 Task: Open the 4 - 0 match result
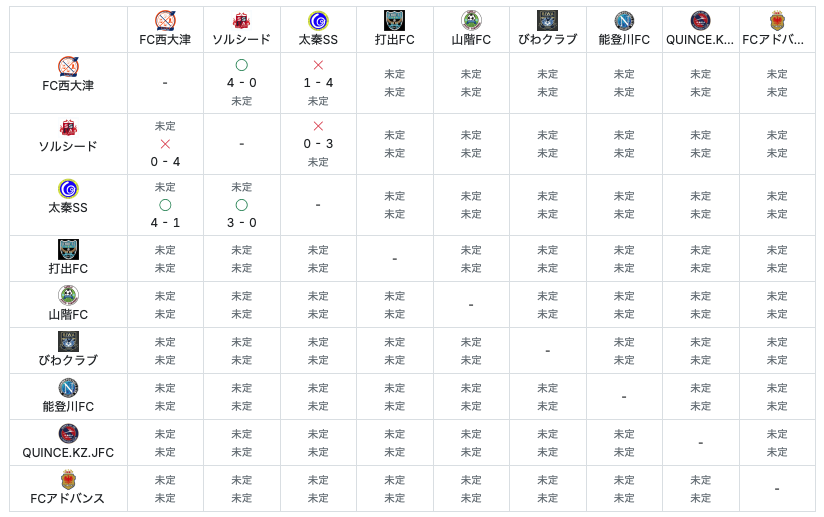tap(241, 83)
